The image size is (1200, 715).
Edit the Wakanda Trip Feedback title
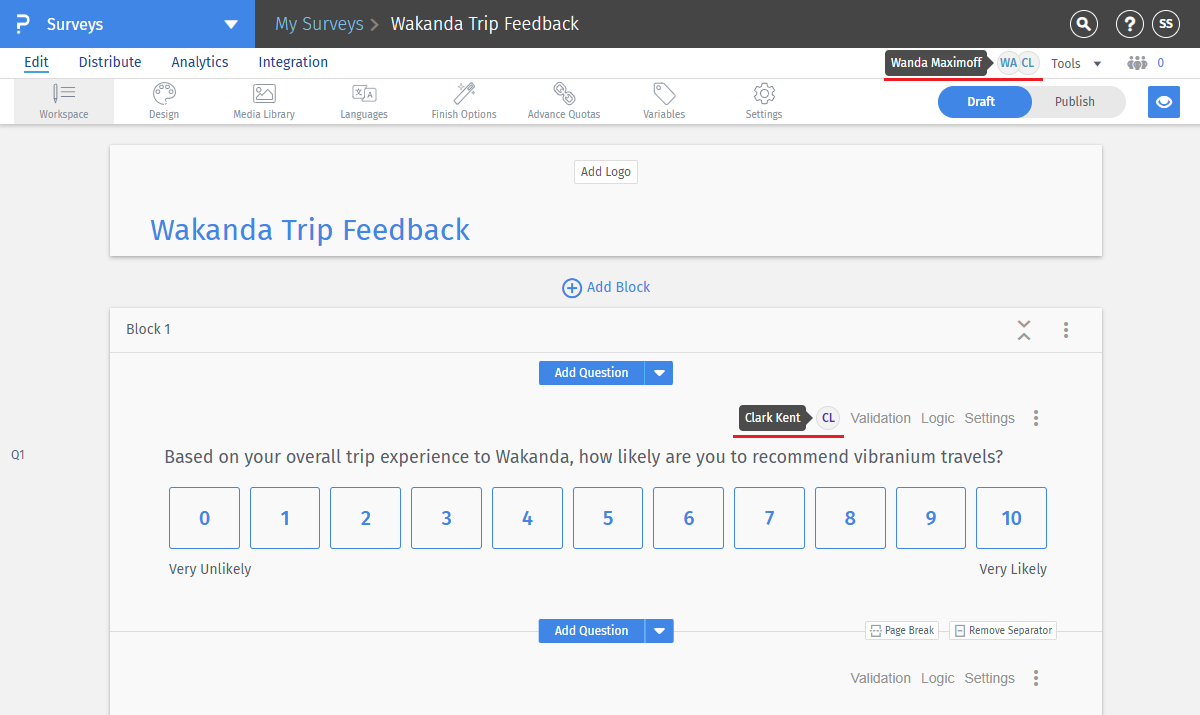[x=310, y=230]
